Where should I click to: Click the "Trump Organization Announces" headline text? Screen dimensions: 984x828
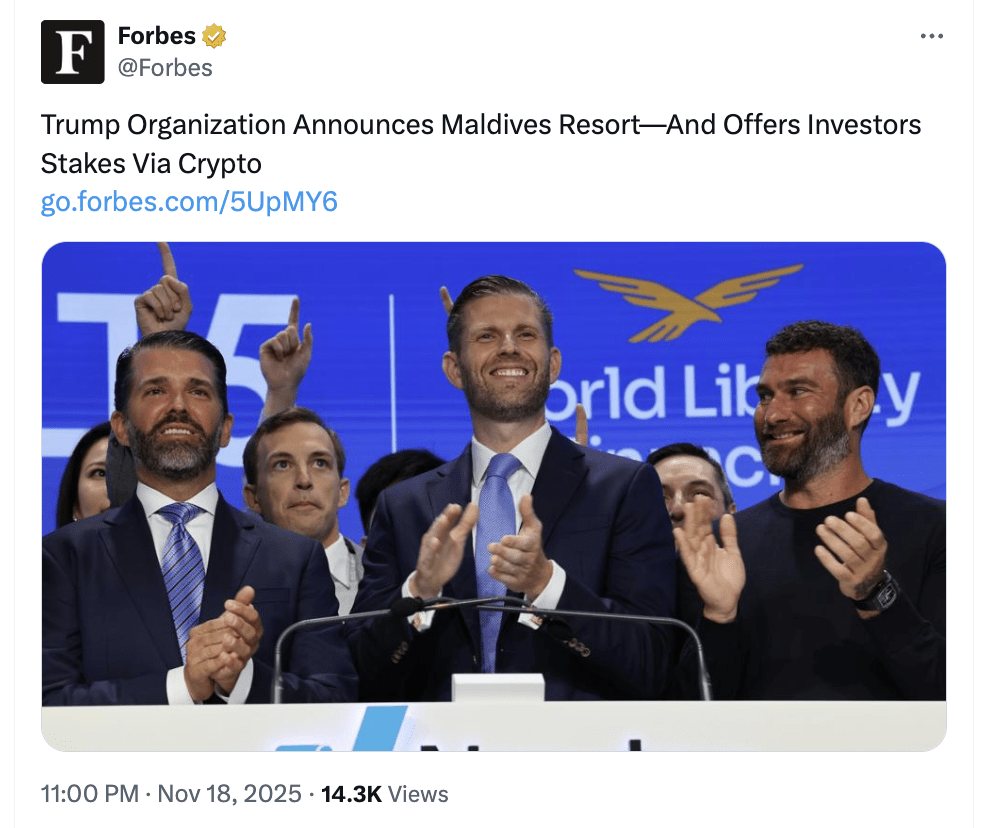(x=236, y=125)
